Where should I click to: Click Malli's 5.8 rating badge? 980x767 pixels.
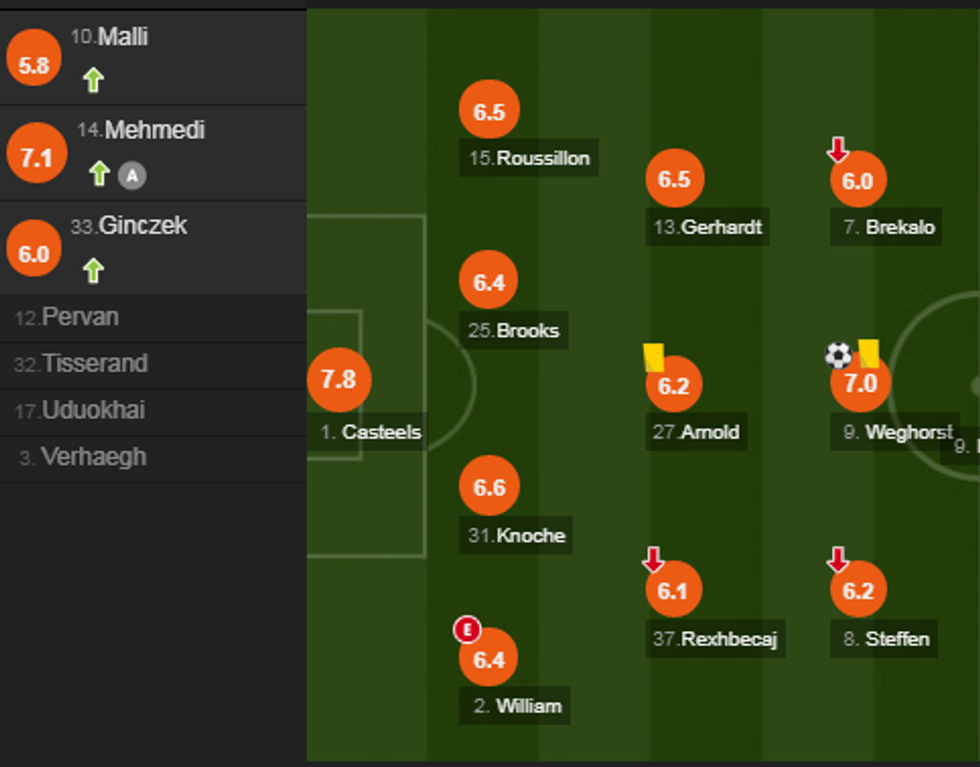(x=34, y=65)
